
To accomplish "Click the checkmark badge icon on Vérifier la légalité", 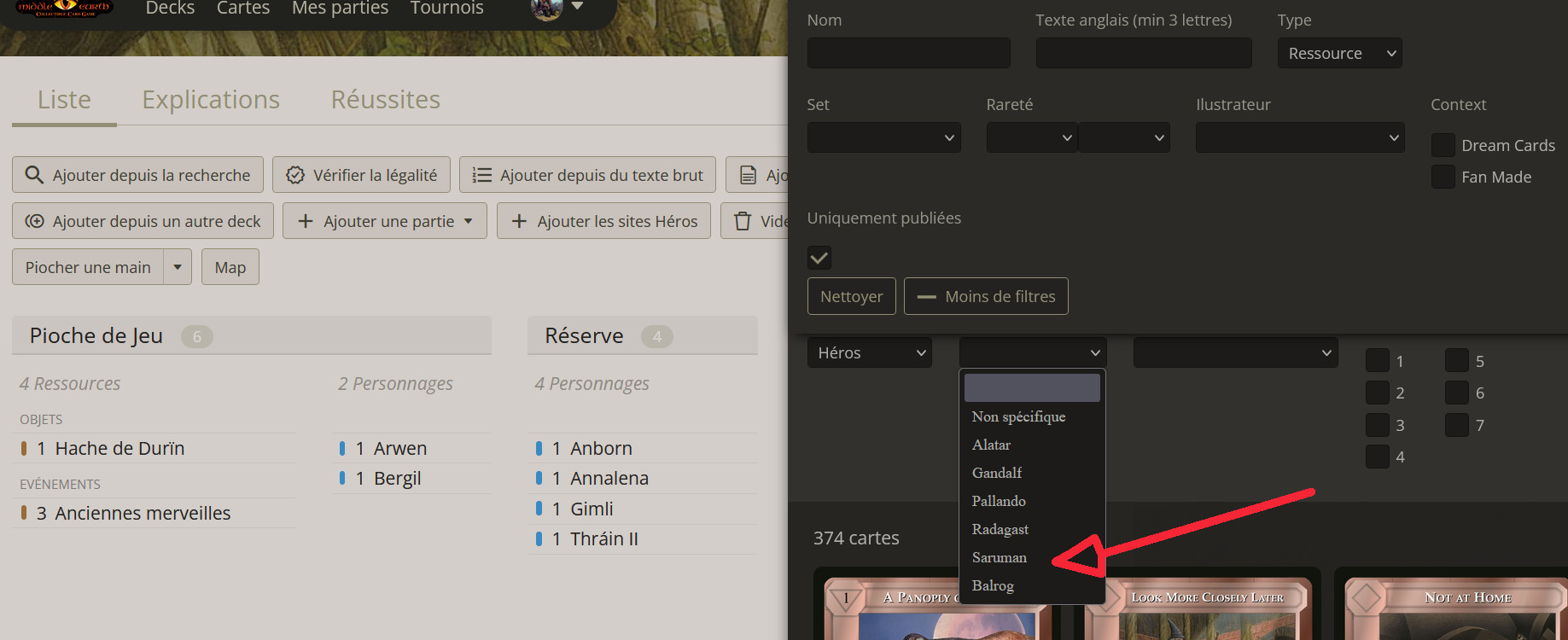I will [x=295, y=175].
